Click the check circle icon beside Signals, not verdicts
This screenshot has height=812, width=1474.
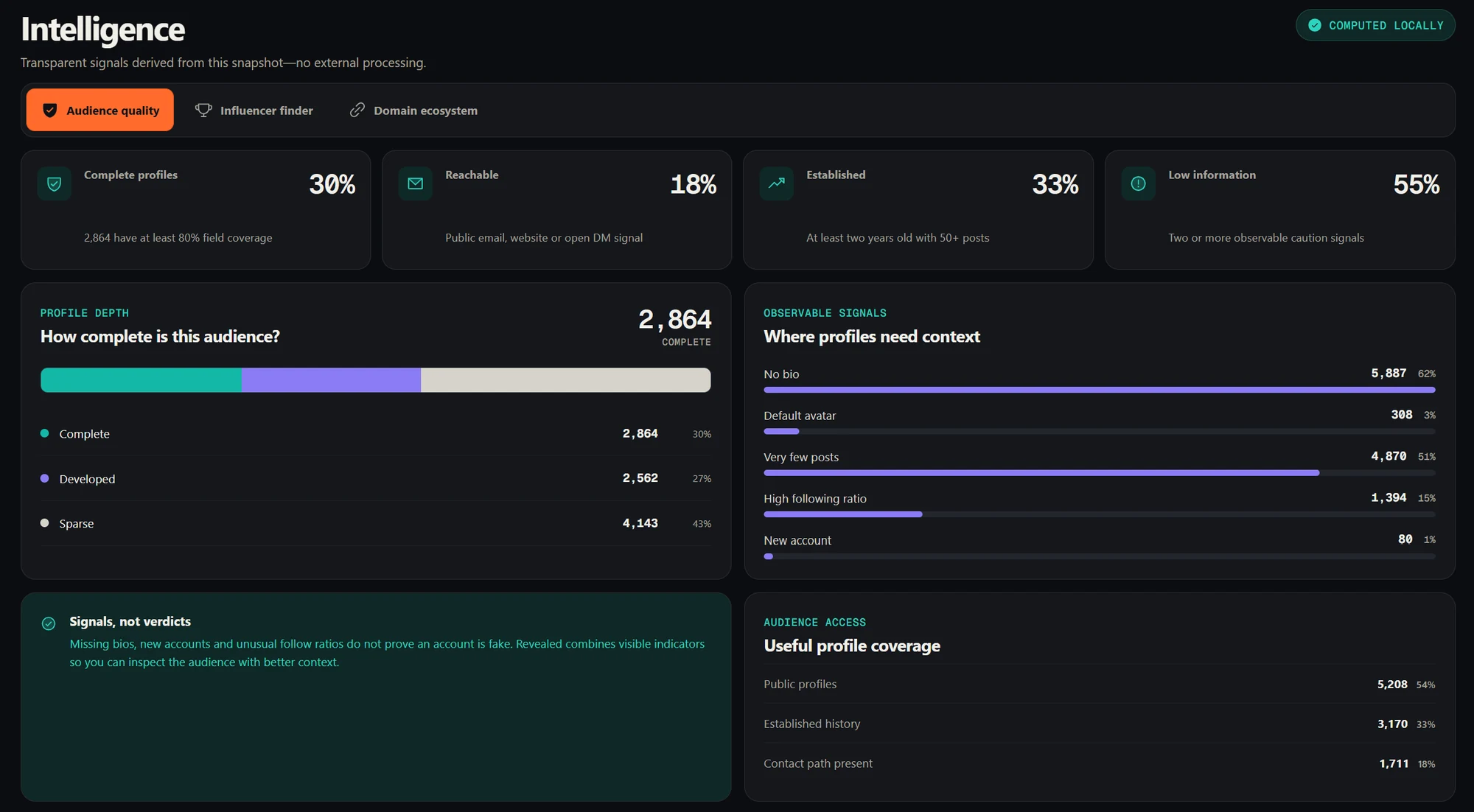point(49,624)
